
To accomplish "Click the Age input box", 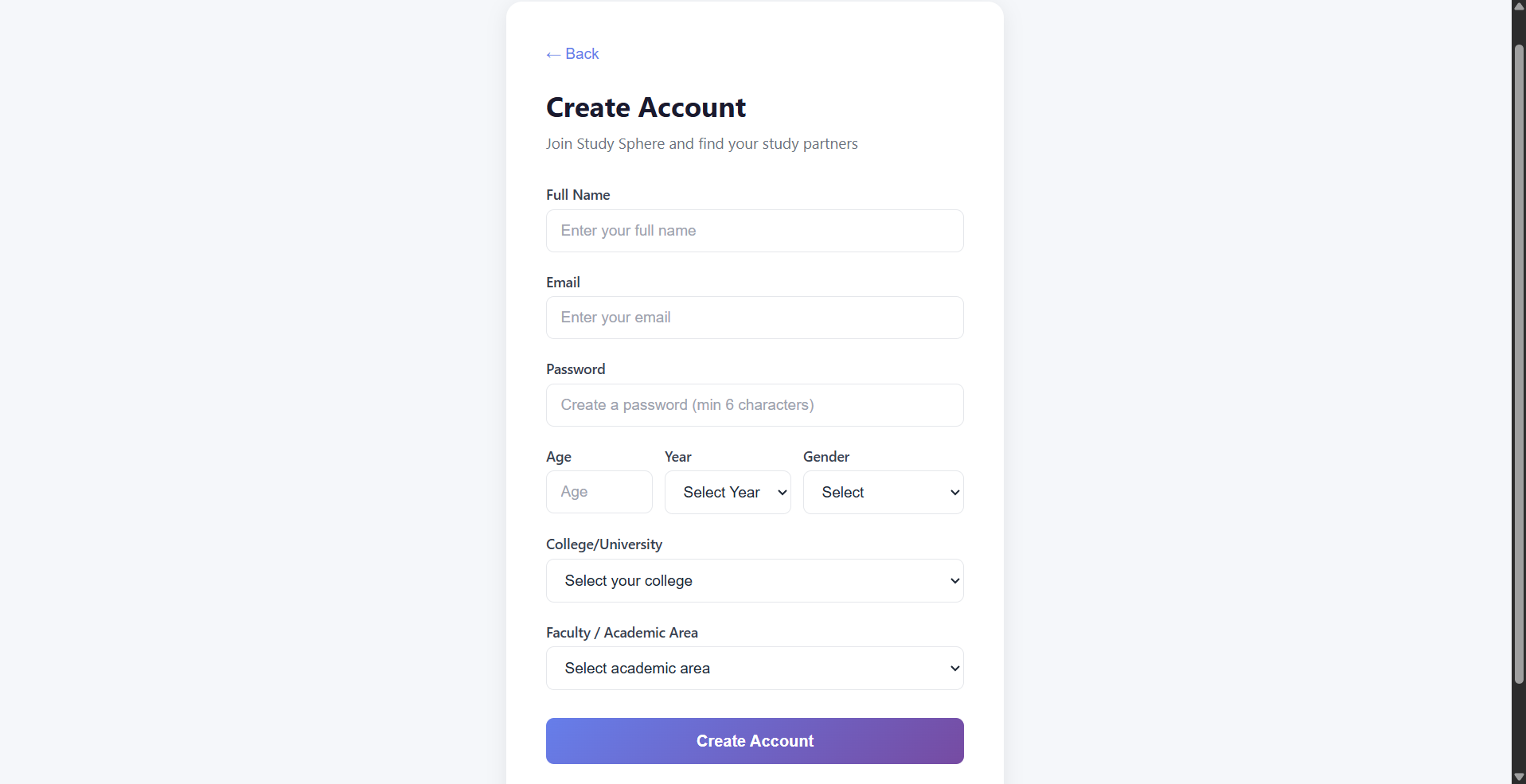I will coord(599,492).
